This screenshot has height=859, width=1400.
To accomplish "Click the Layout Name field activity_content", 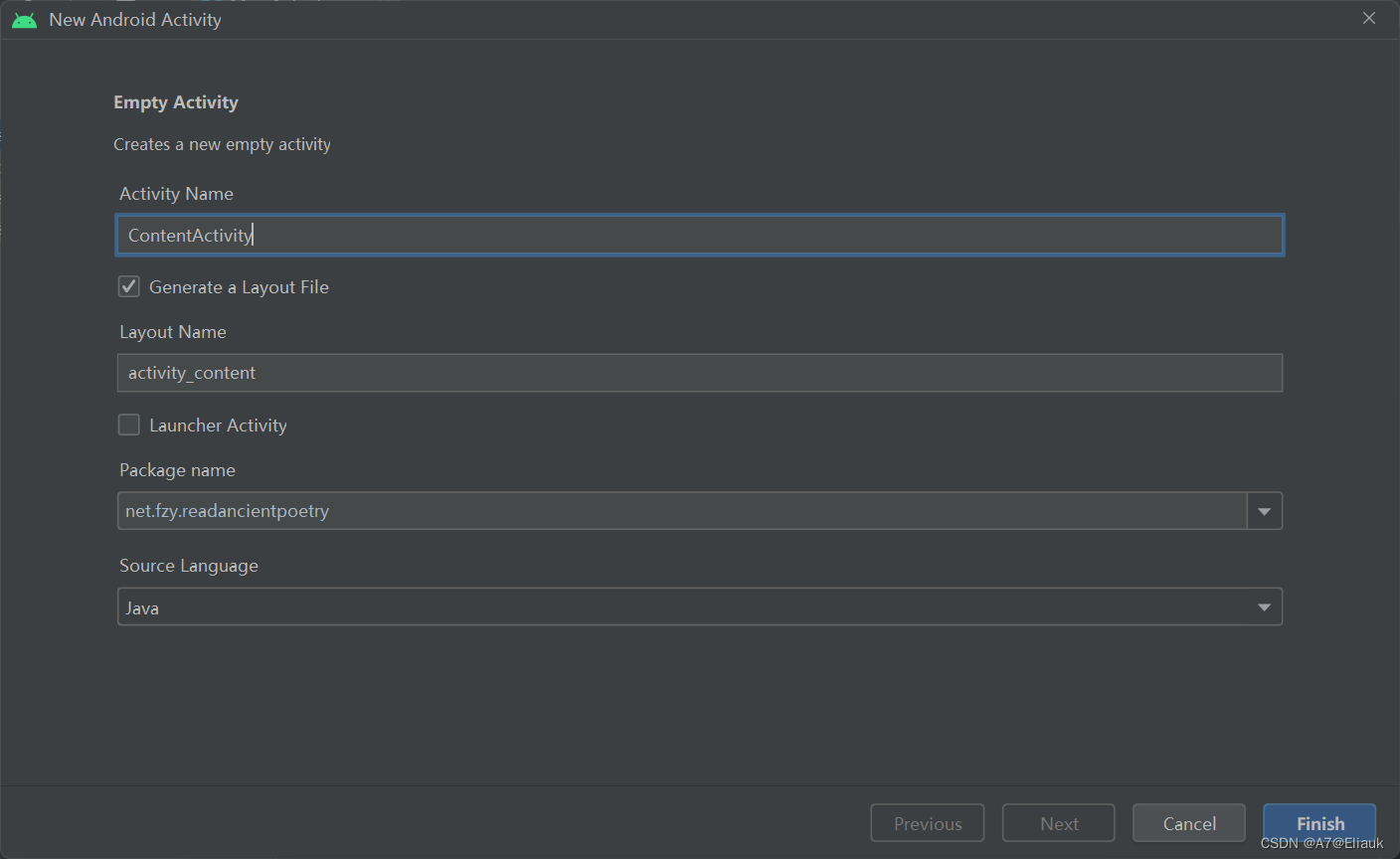I will click(x=700, y=373).
